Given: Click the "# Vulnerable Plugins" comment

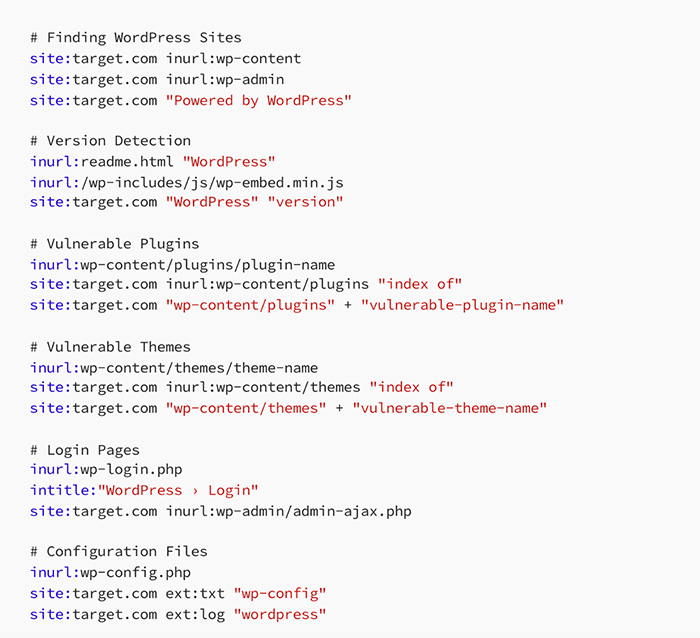Looking at the screenshot, I should coord(114,244).
